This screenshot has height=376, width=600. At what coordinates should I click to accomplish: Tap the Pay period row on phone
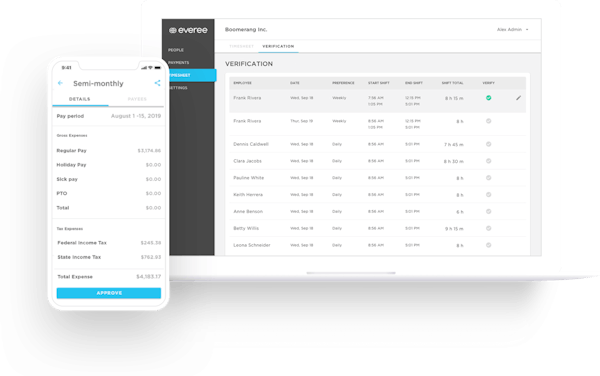tap(109, 116)
